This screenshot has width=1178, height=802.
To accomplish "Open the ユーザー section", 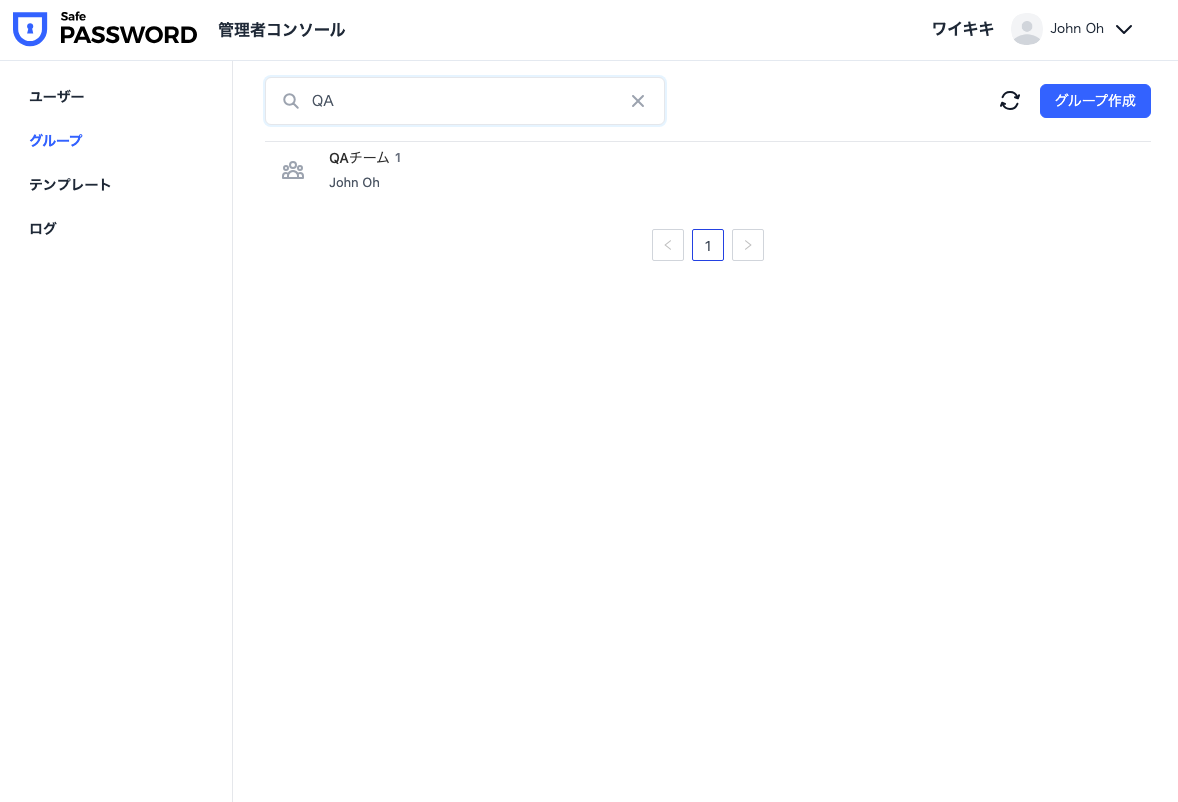I will tap(57, 97).
